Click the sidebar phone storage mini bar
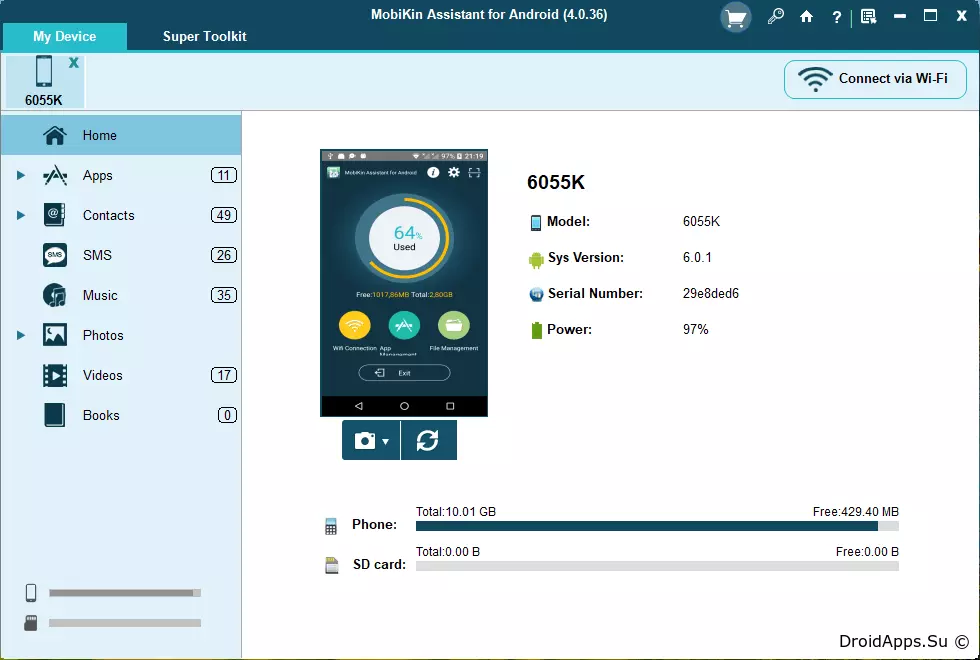 [x=125, y=593]
